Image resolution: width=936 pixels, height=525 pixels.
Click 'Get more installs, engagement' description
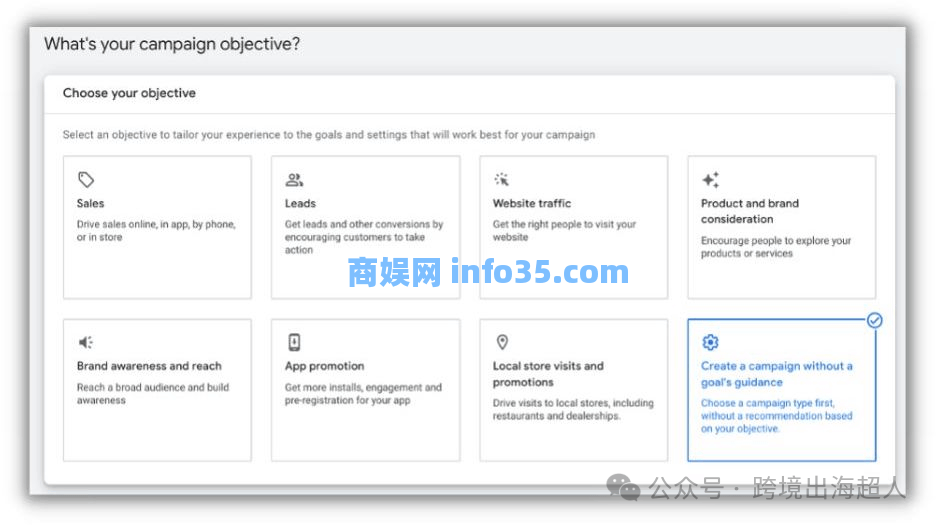pyautogui.click(x=363, y=394)
